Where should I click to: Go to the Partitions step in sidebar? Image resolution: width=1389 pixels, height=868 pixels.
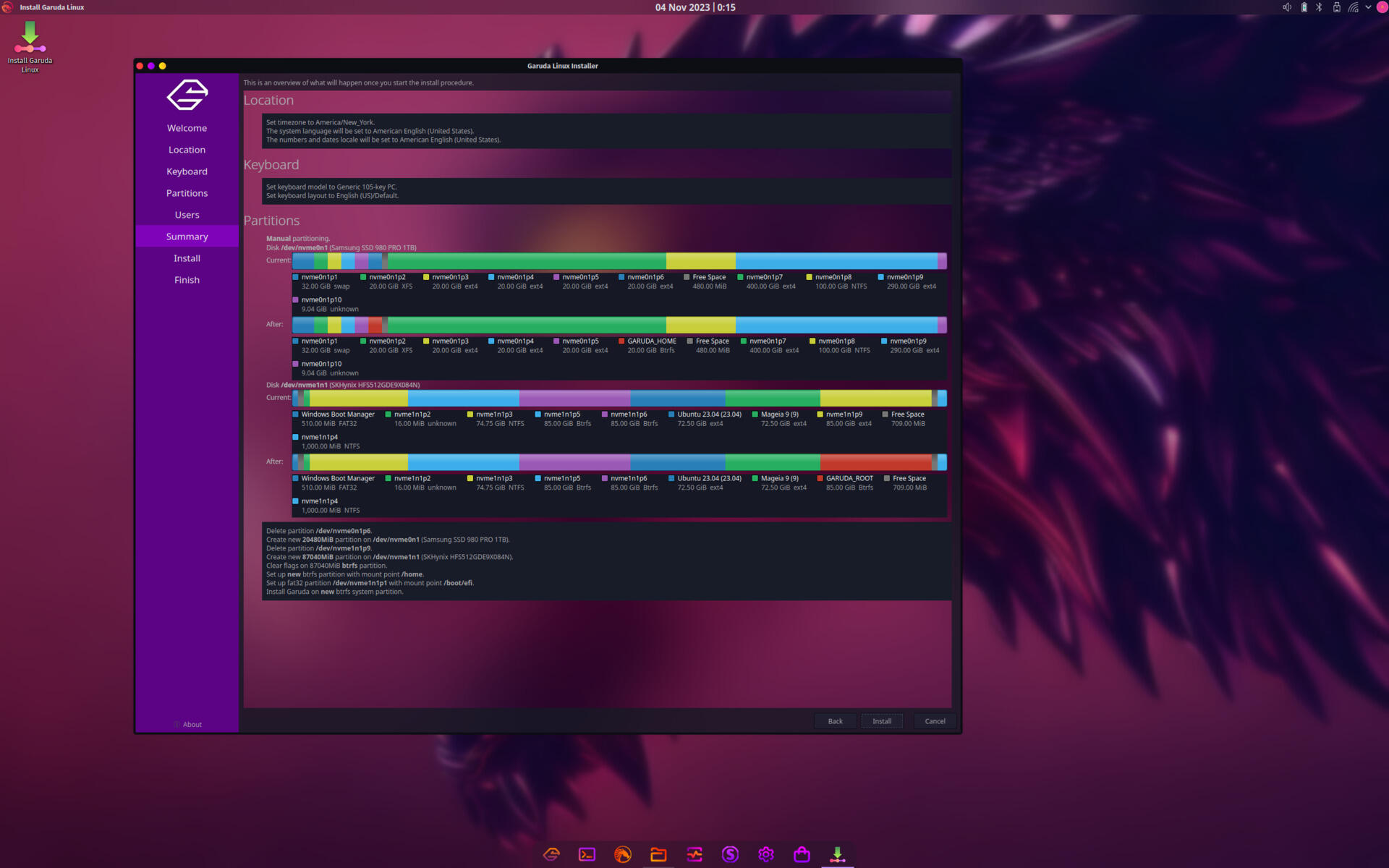click(x=187, y=193)
